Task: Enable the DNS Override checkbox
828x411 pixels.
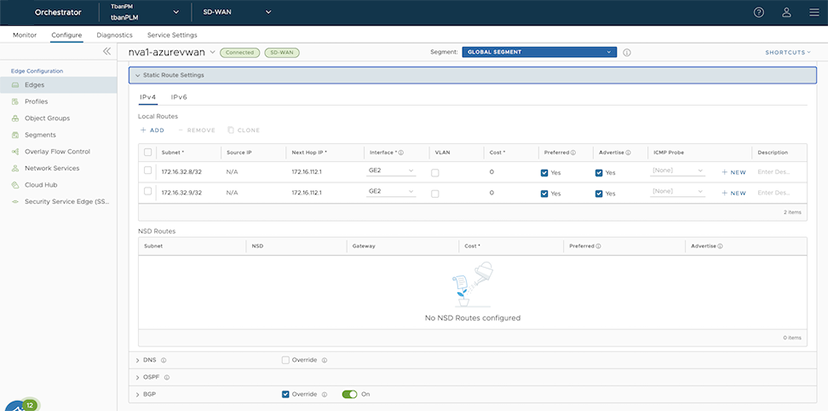Action: click(286, 359)
